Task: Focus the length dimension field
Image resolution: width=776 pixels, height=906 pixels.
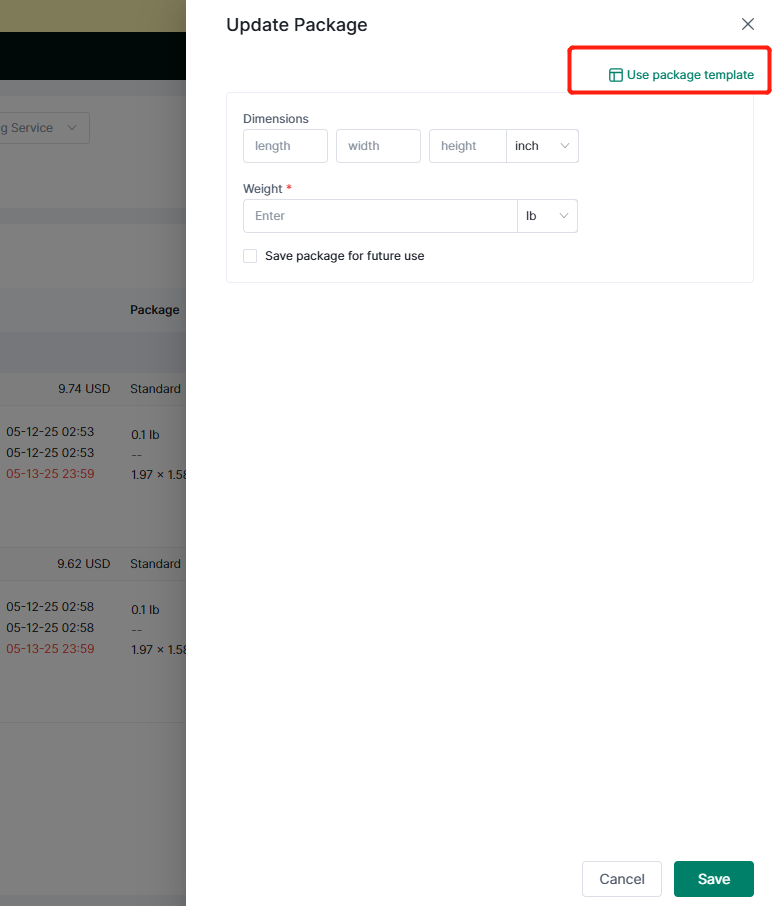Action: 285,146
